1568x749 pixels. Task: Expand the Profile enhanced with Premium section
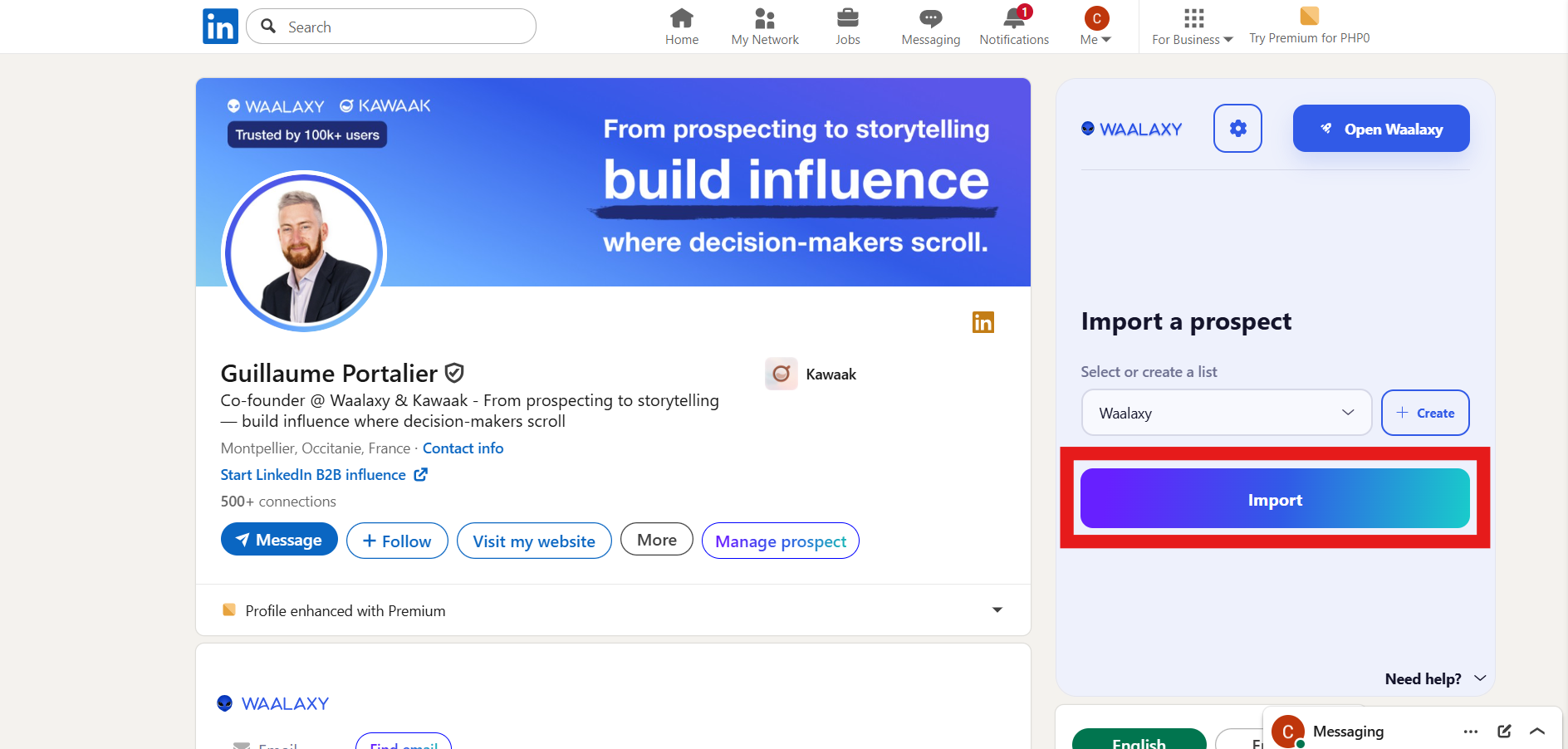coord(997,610)
